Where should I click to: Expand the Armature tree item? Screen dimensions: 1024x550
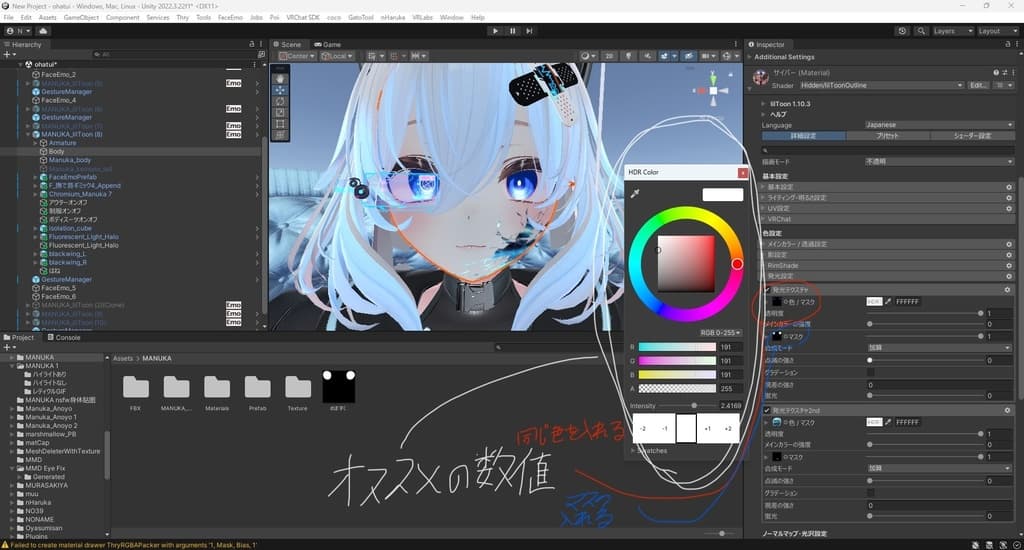[35, 142]
